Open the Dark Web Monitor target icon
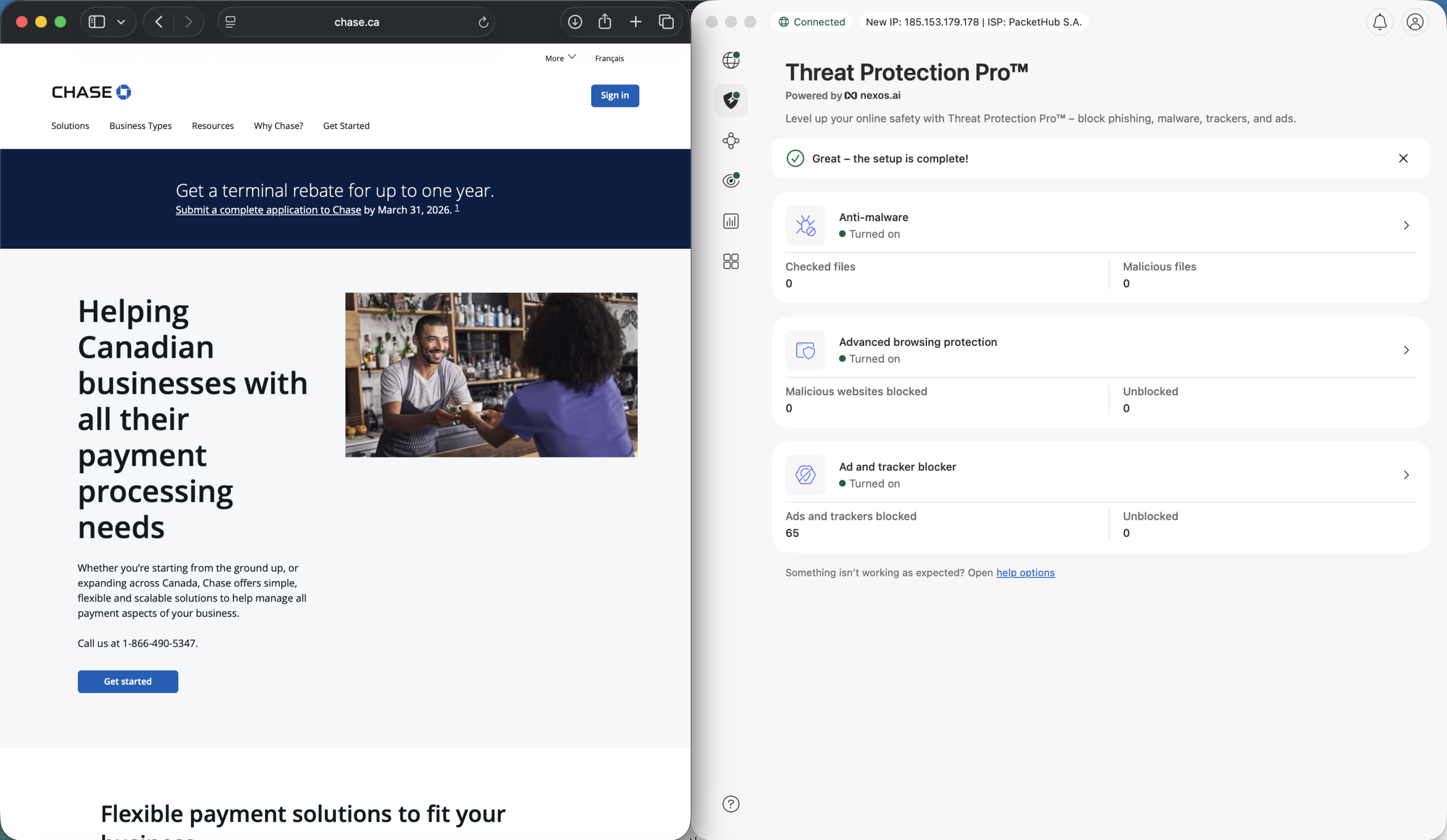 tap(730, 180)
